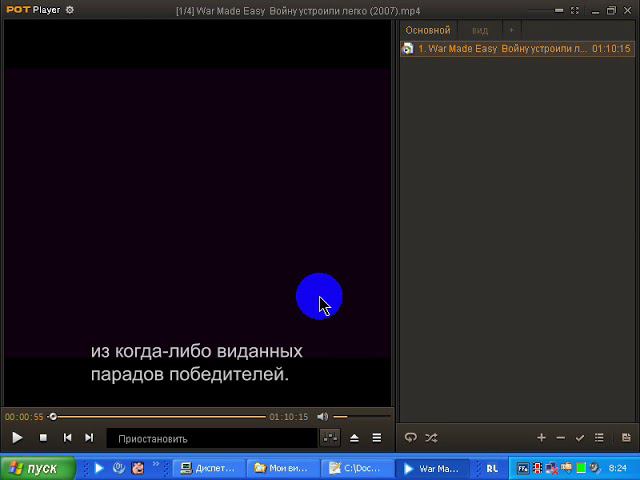
Task: Click the second quick launch icon
Action: click(118, 468)
